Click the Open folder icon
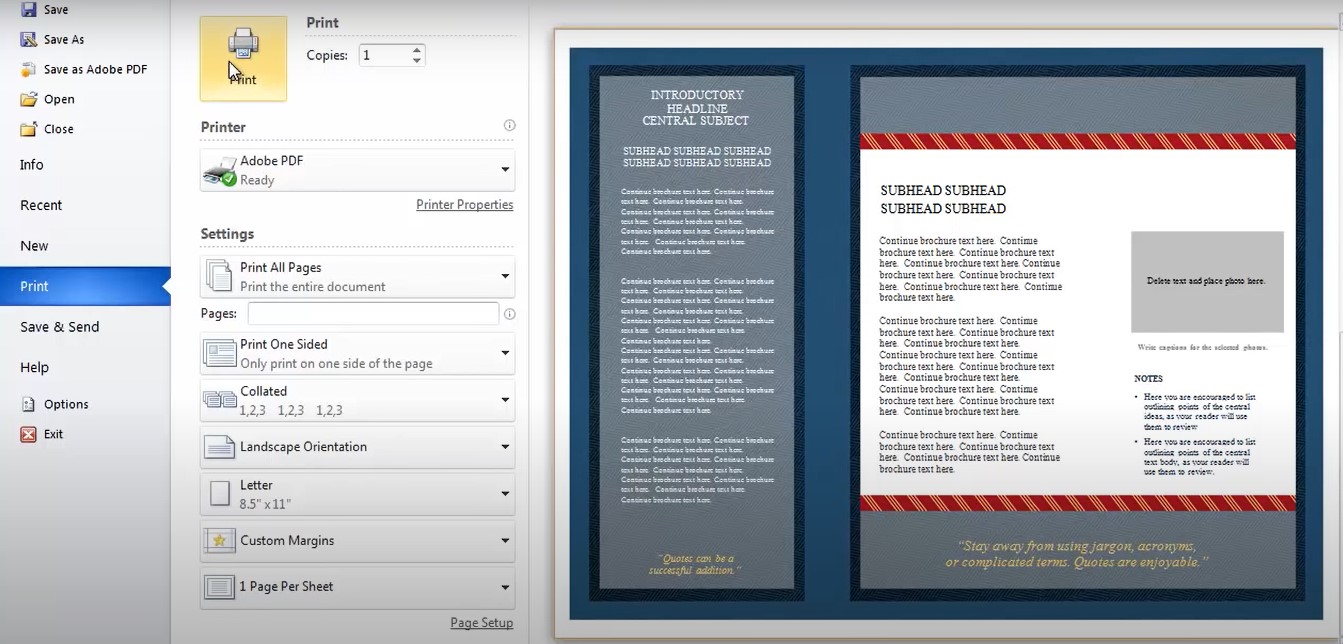Screen dimensions: 1343x644 [x=28, y=99]
